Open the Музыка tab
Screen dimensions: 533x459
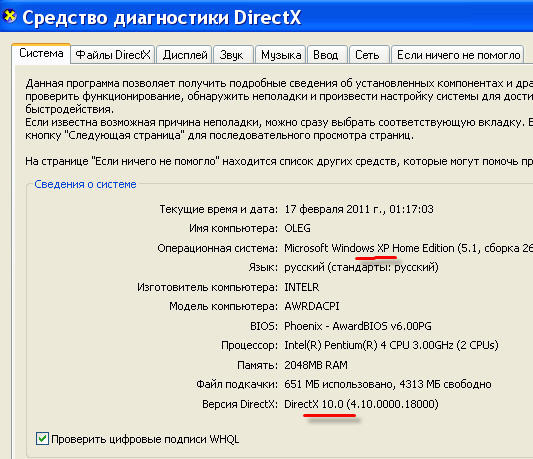point(281,55)
